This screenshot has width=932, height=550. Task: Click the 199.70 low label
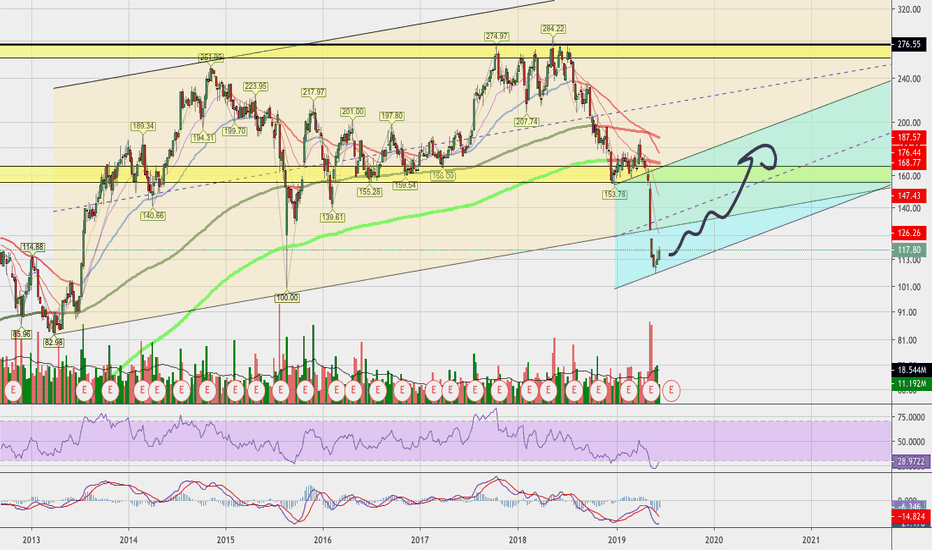click(235, 131)
